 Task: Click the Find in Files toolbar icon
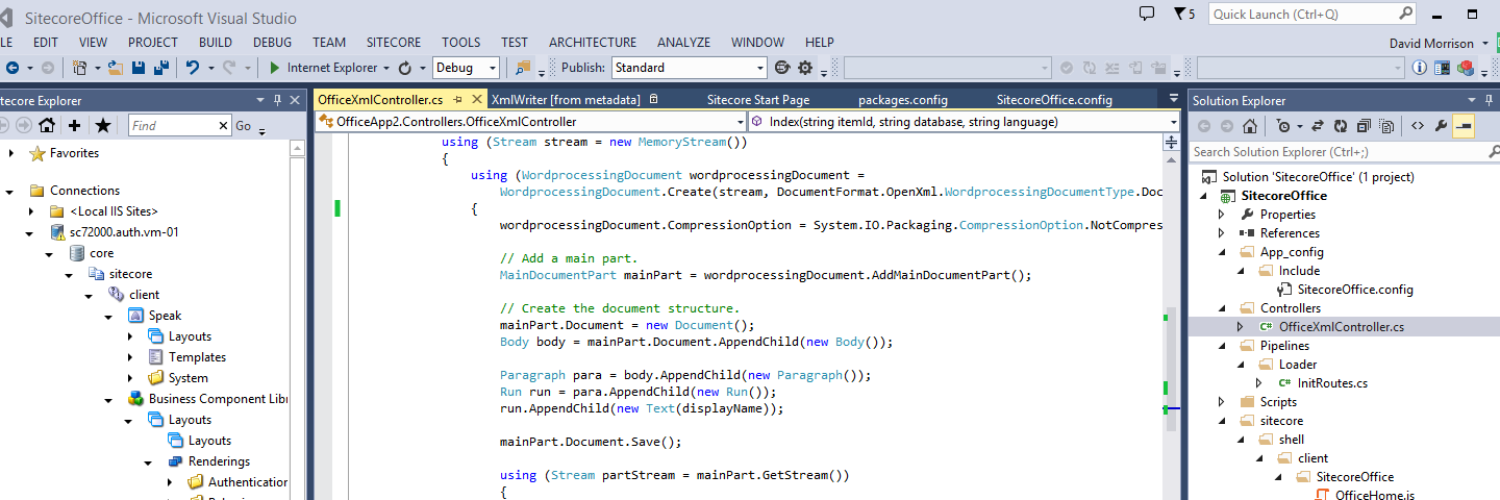coord(522,67)
